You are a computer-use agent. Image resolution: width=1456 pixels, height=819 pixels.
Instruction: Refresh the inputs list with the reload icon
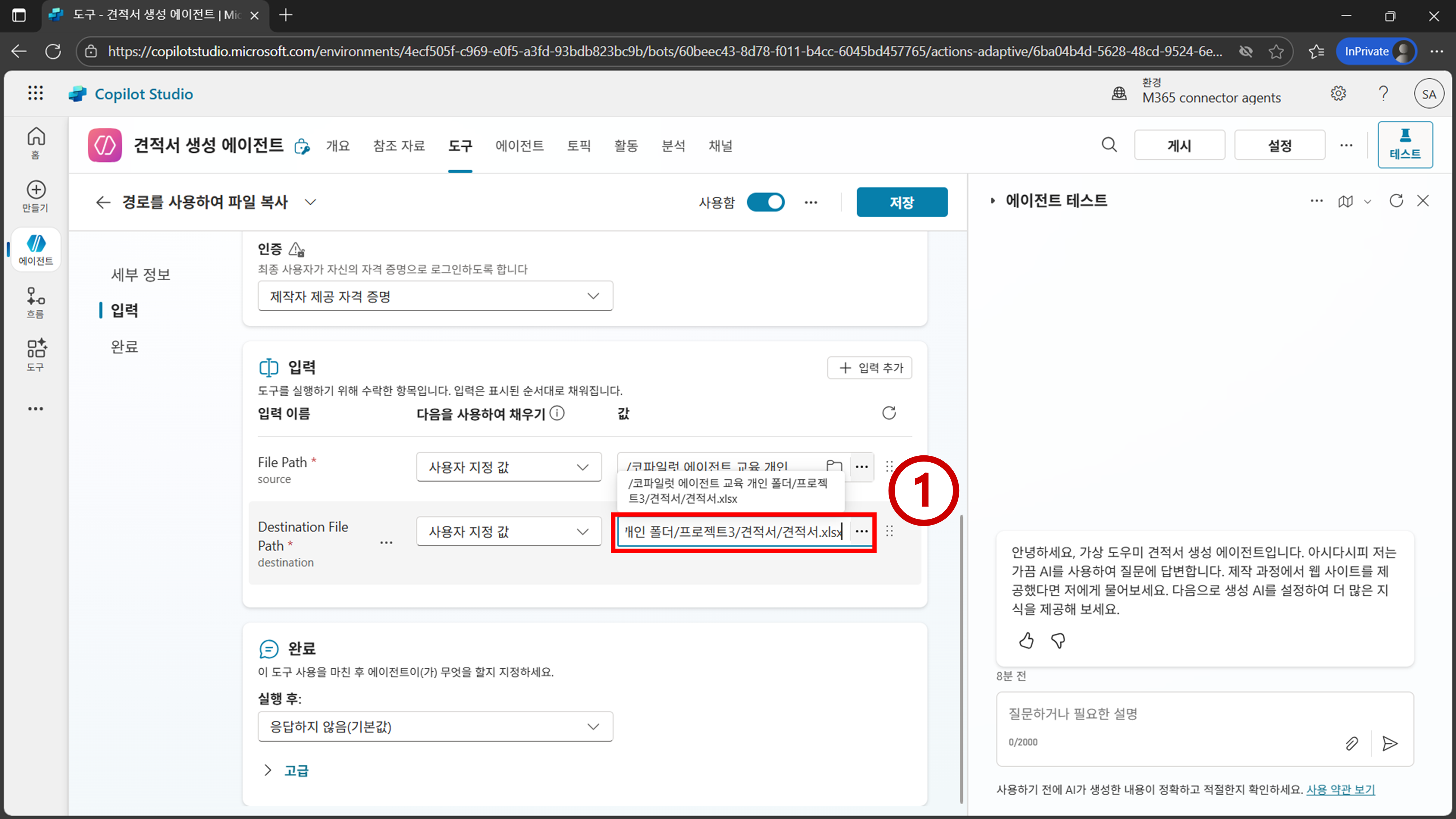click(x=889, y=413)
